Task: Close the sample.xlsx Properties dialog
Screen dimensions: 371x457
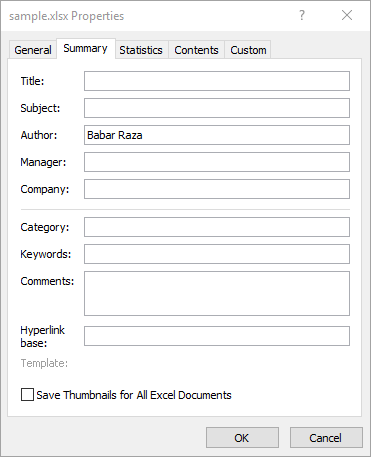Action: 347,15
